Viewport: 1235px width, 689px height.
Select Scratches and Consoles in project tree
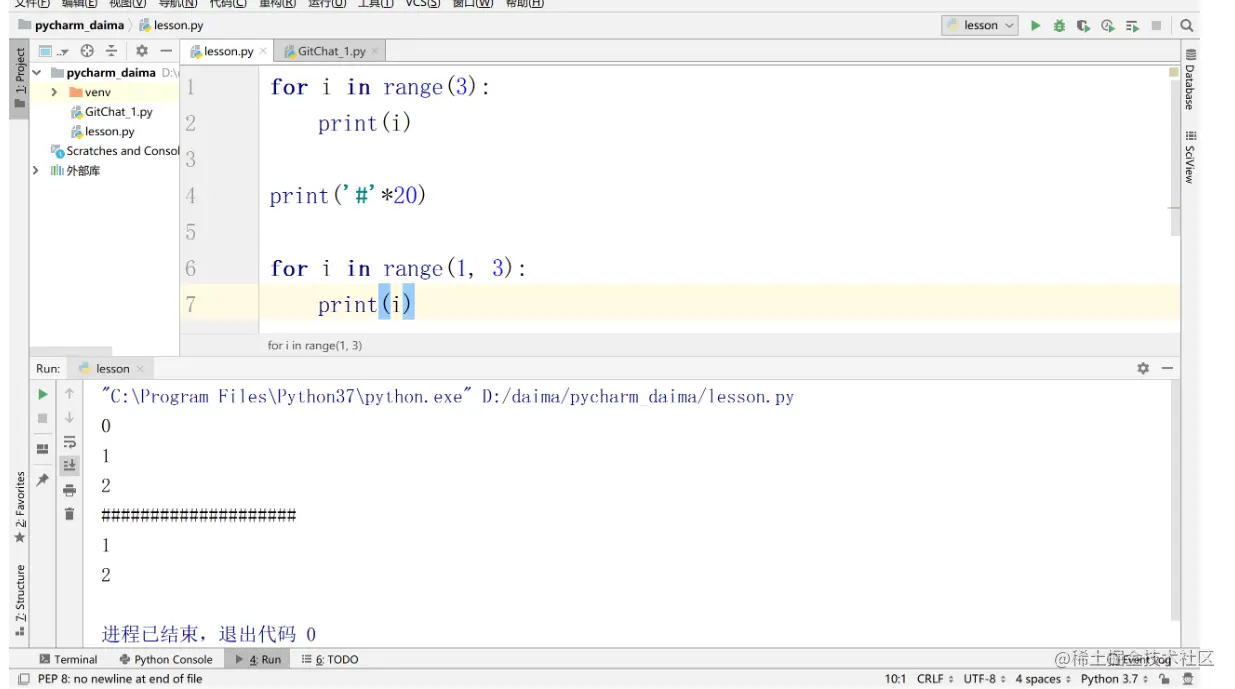pyautogui.click(x=115, y=151)
